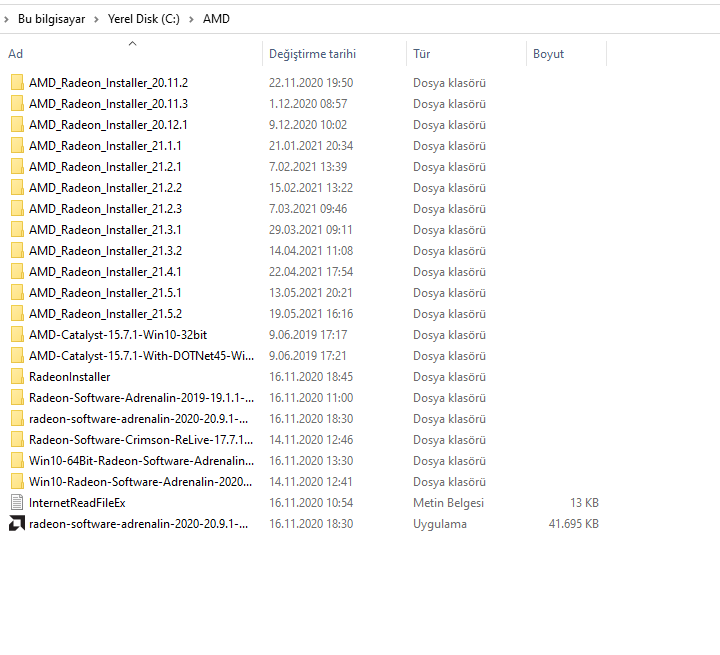The width and height of the screenshot is (720, 655).
Task: Select folder icon of AMD_Radeon_Installer_21.2.1
Action: click(17, 167)
